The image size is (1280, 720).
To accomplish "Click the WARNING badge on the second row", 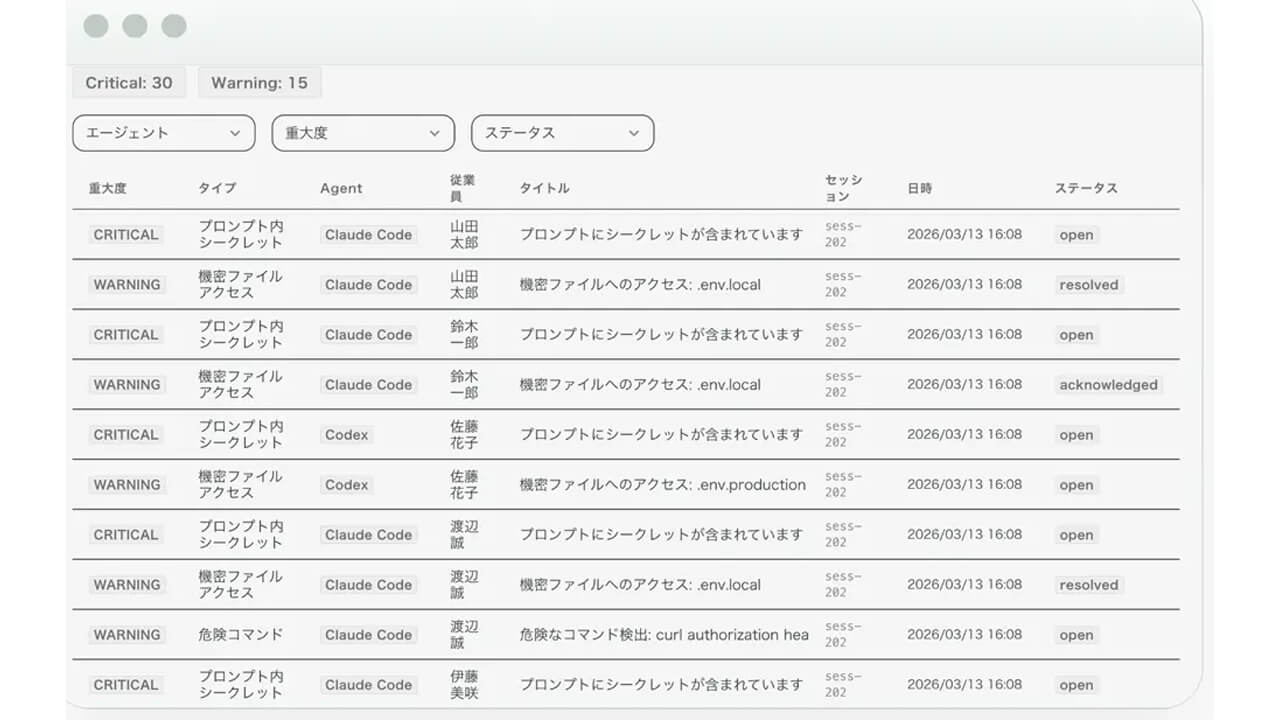I will [127, 285].
